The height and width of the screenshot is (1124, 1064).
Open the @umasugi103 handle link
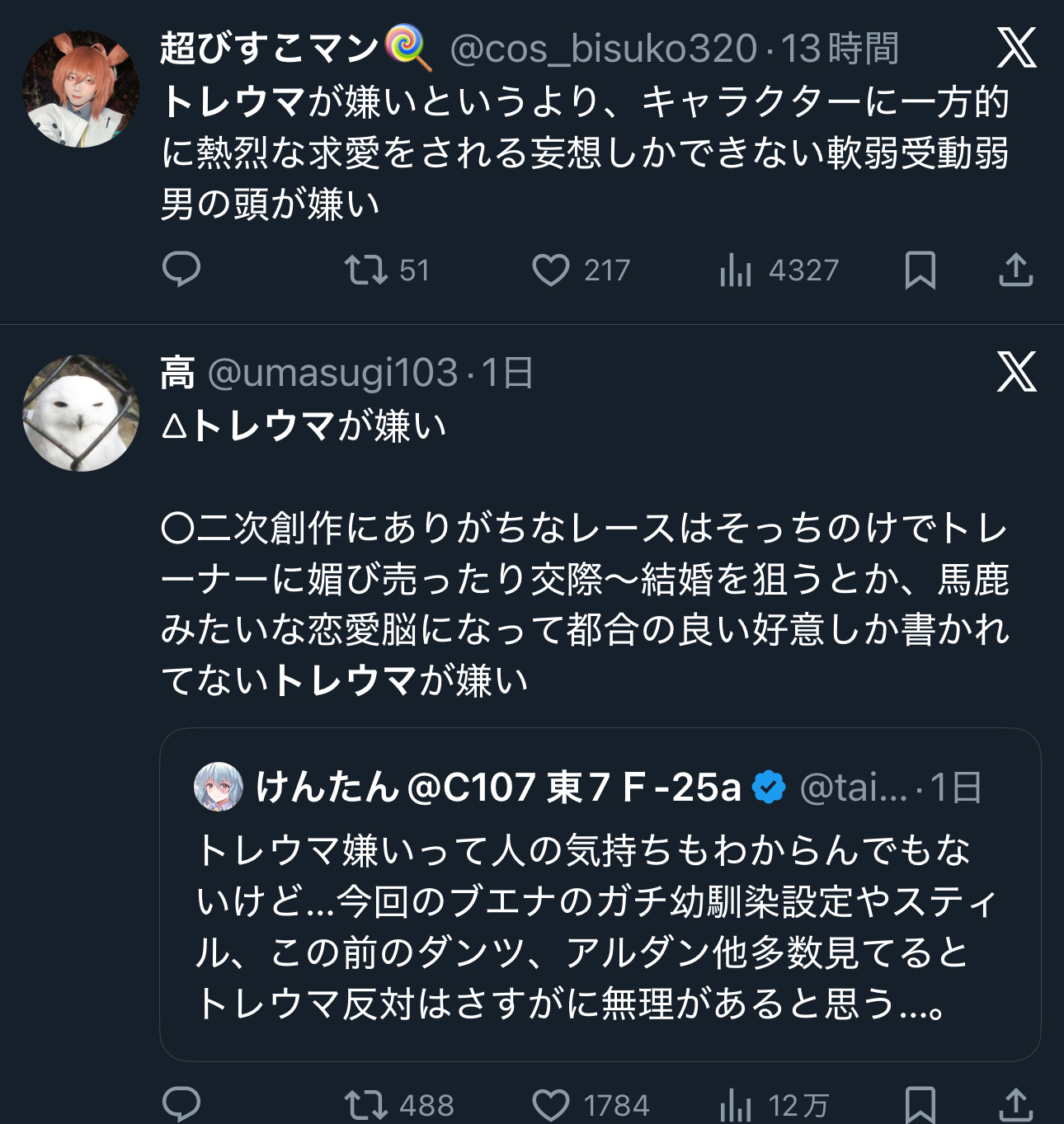[332, 373]
